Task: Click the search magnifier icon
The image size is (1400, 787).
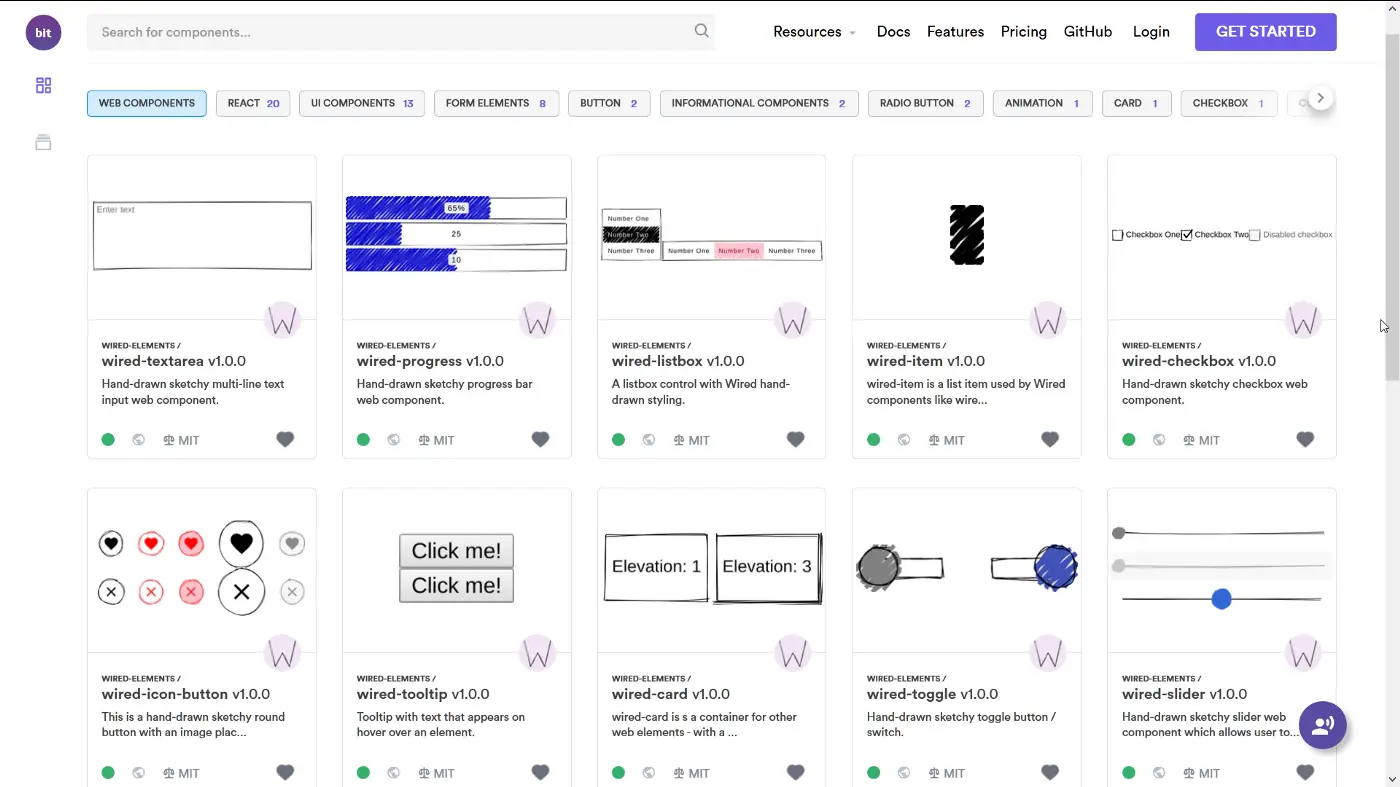Action: coord(702,31)
